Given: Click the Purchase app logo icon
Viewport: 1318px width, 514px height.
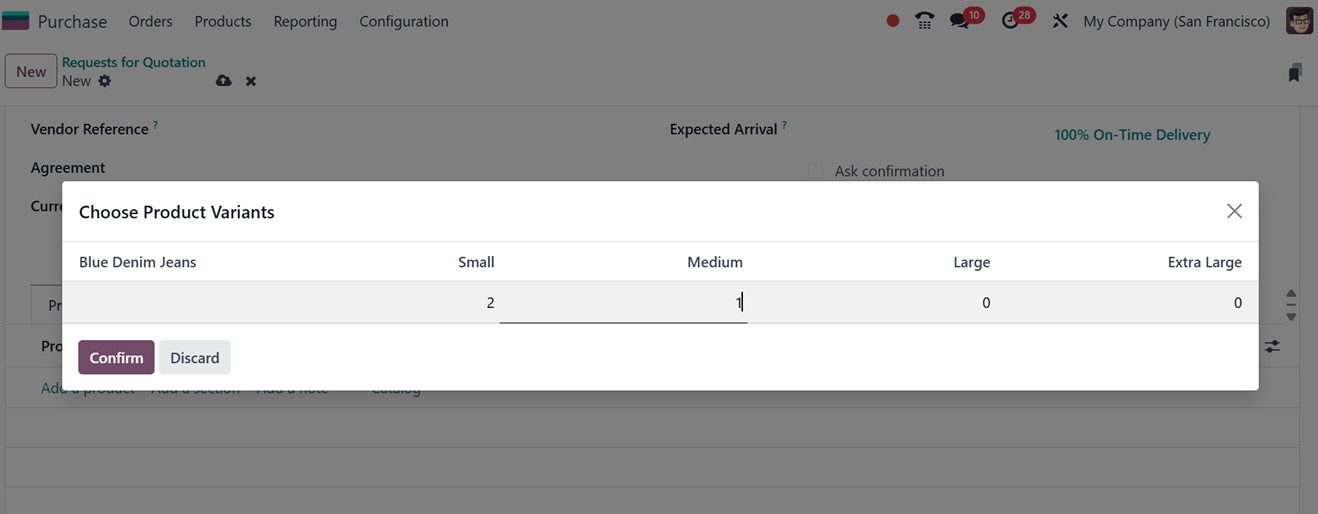Looking at the screenshot, I should point(16,21).
